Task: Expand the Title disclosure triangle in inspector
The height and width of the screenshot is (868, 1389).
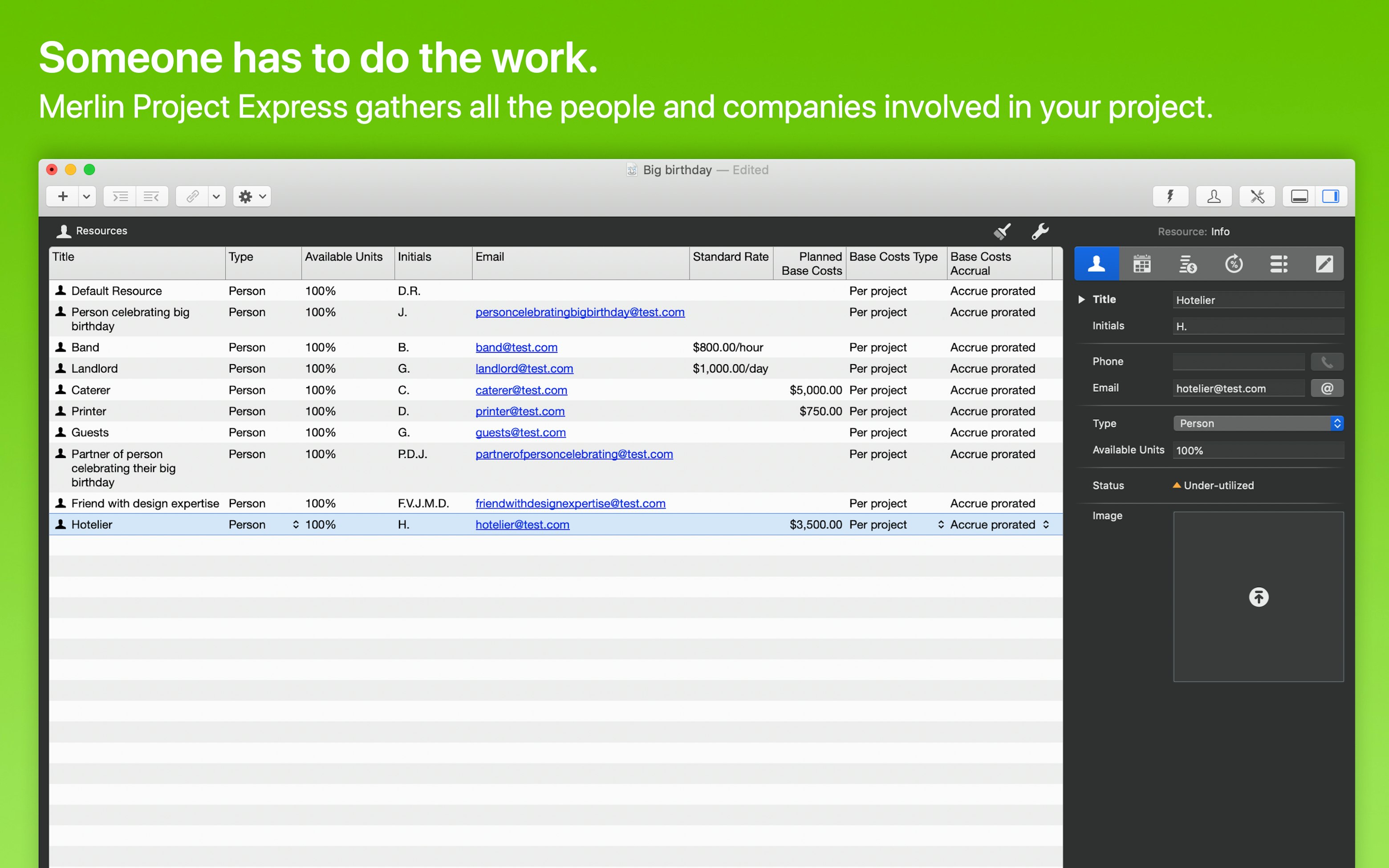Action: click(1081, 299)
